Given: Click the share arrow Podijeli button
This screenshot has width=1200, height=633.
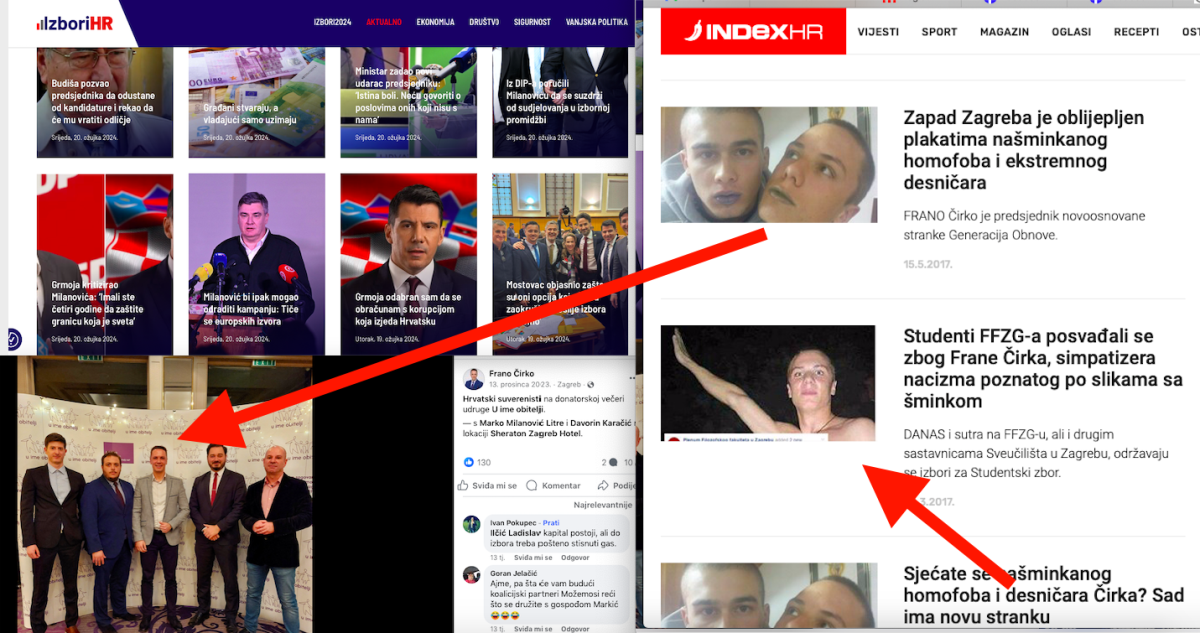Looking at the screenshot, I should pyautogui.click(x=618, y=486).
